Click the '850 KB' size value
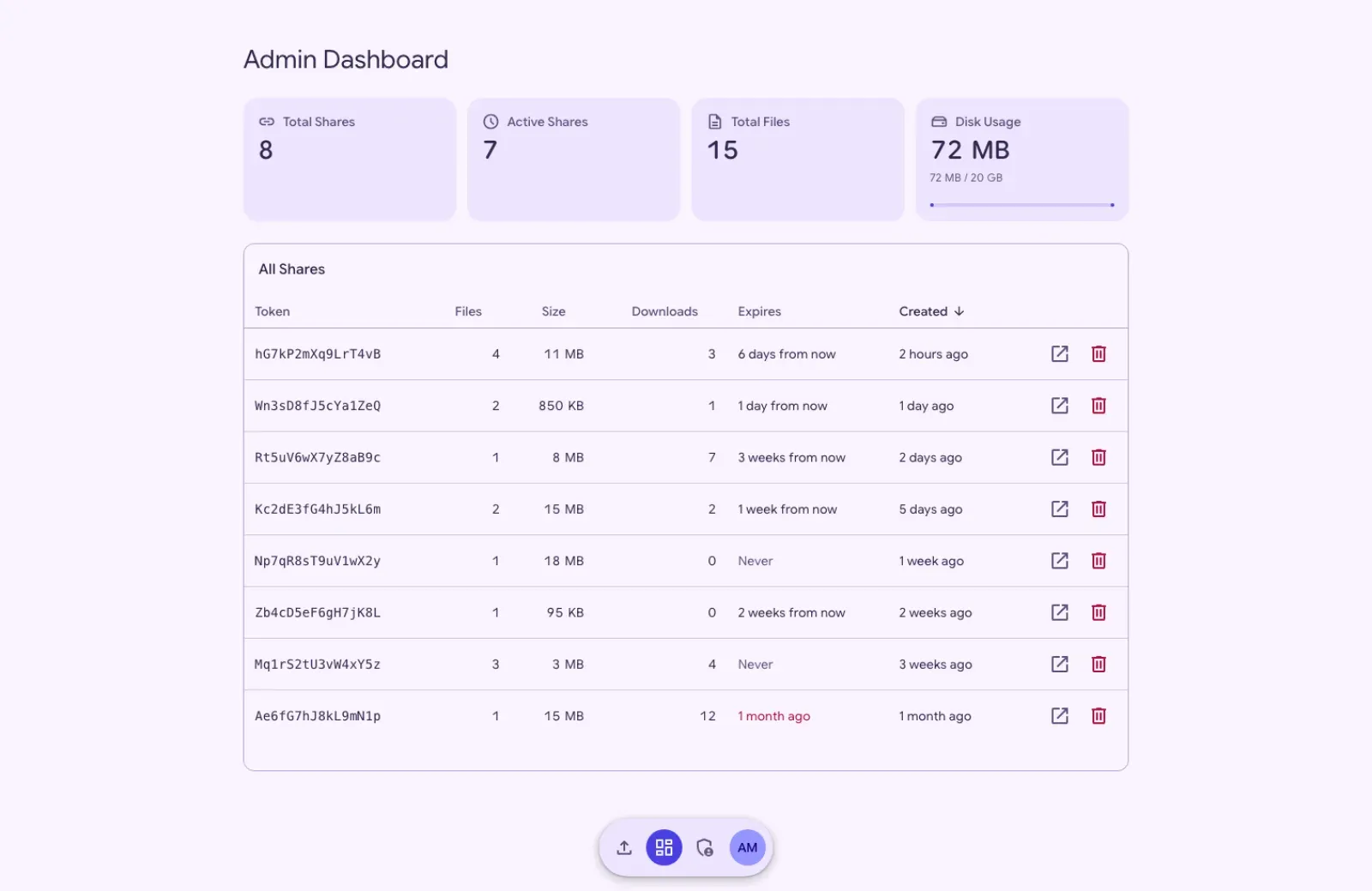Viewport: 1372px width, 891px height. 562,406
